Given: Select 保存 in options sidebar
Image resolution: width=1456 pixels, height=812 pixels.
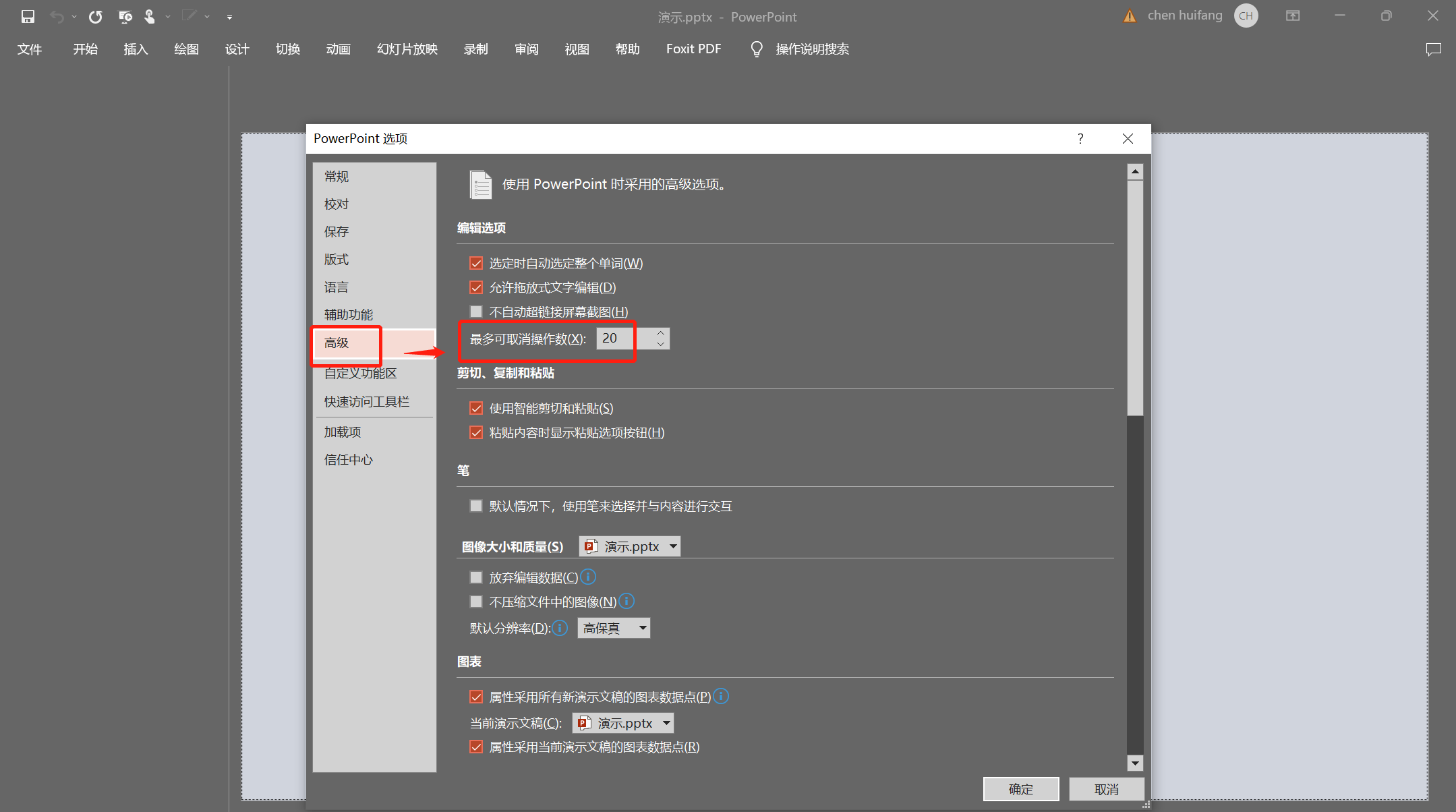Looking at the screenshot, I should pyautogui.click(x=374, y=232).
